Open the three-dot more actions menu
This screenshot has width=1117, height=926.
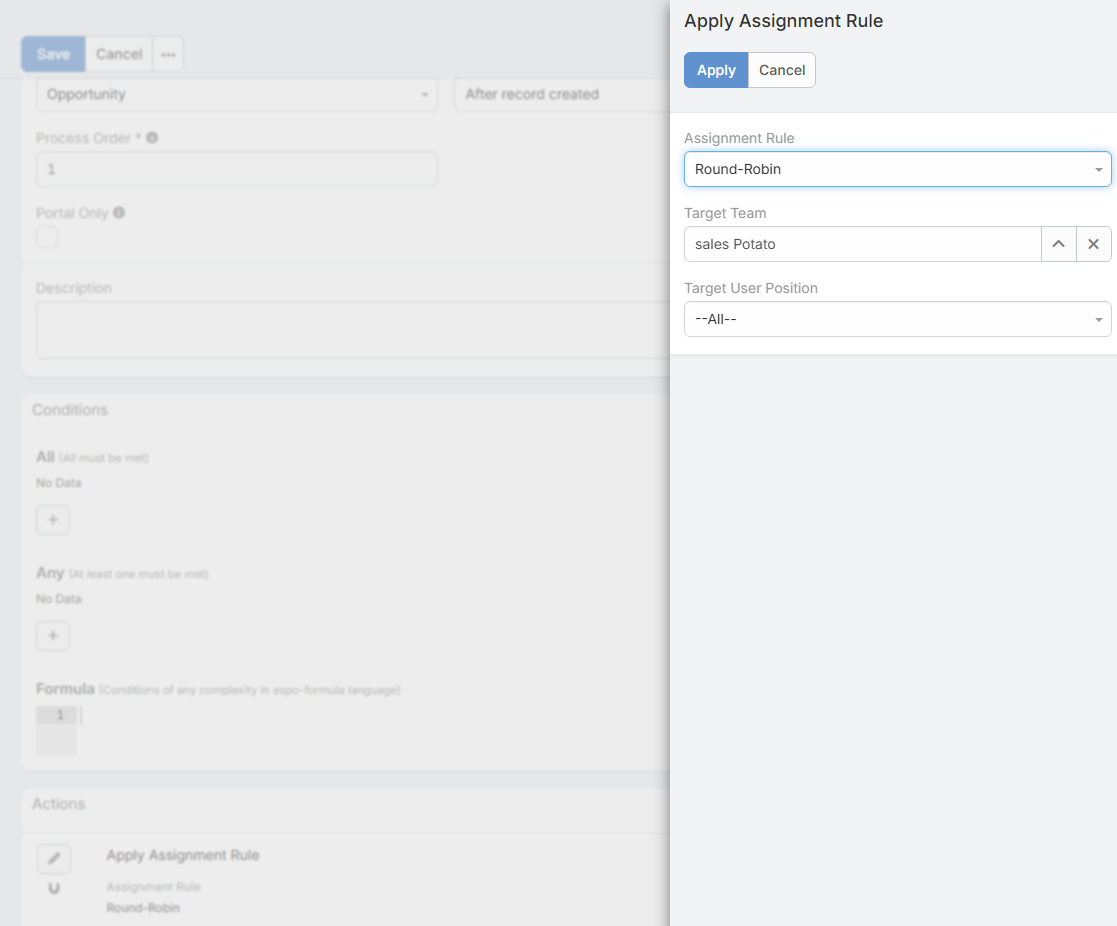pos(168,54)
